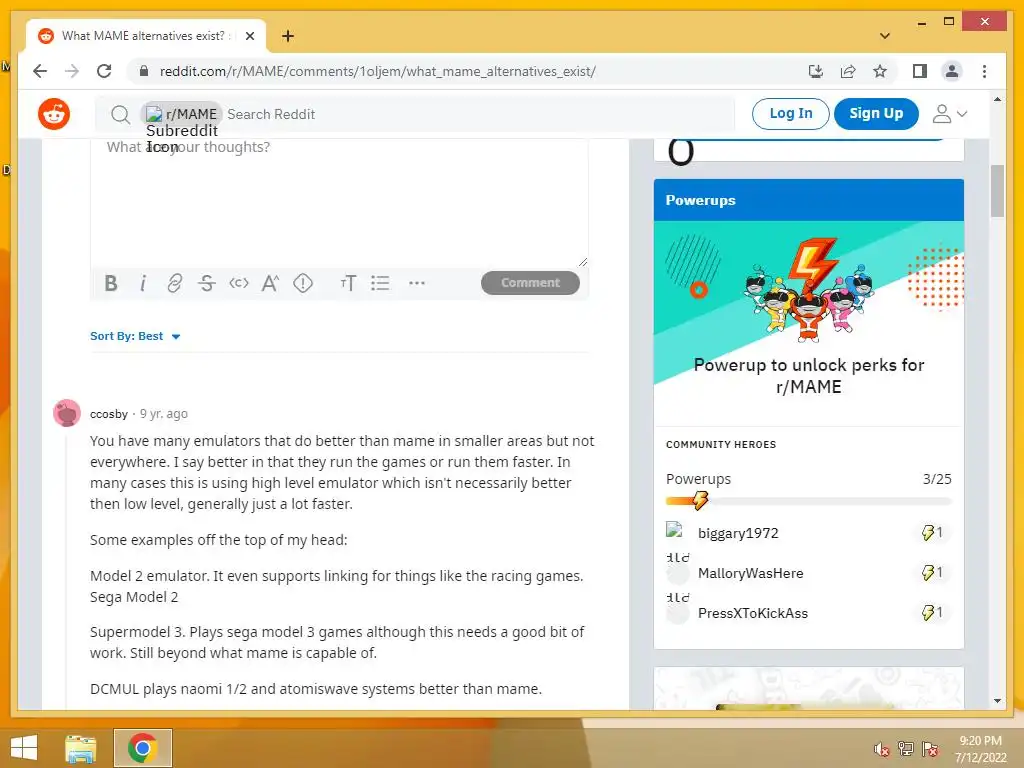Viewport: 1024px width, 768px height.
Task: Open the Action Center flag icon
Action: pos(930,749)
